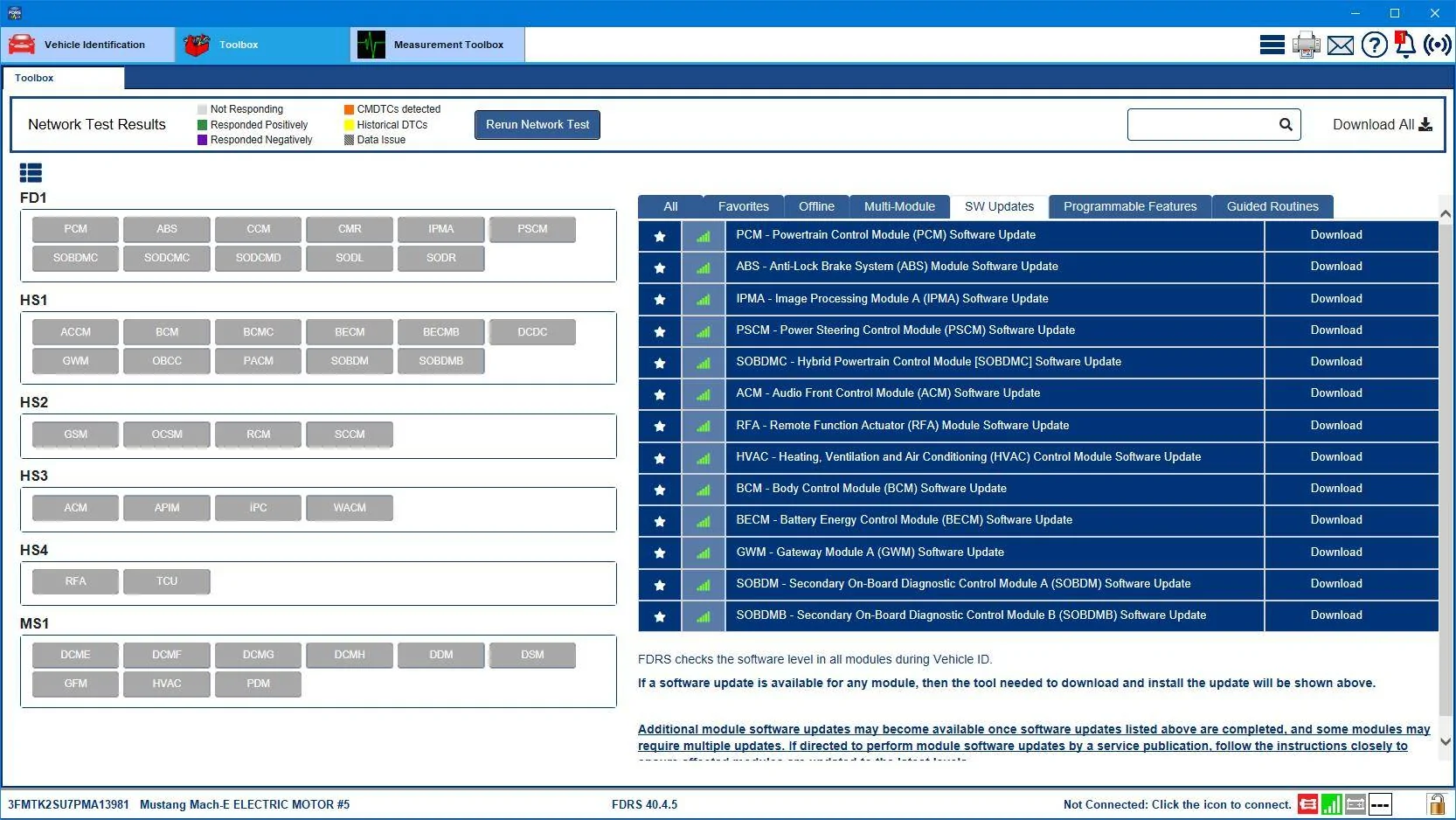
Task: Click signal icon in BECM update row
Action: [704, 520]
